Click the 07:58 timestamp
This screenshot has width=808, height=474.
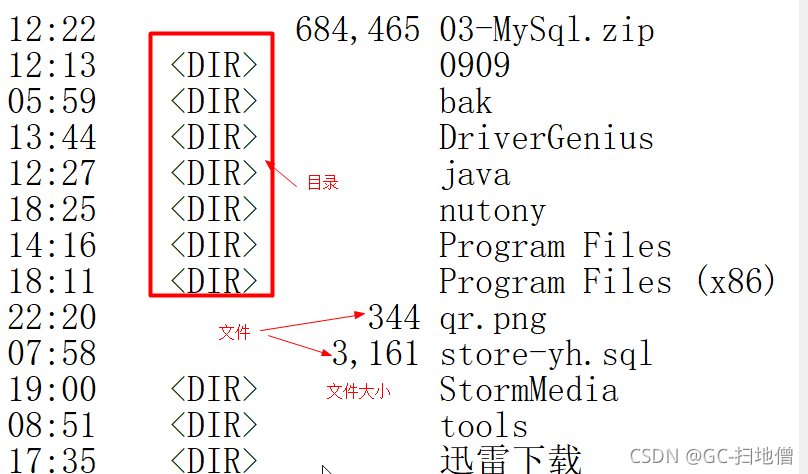click(52, 354)
